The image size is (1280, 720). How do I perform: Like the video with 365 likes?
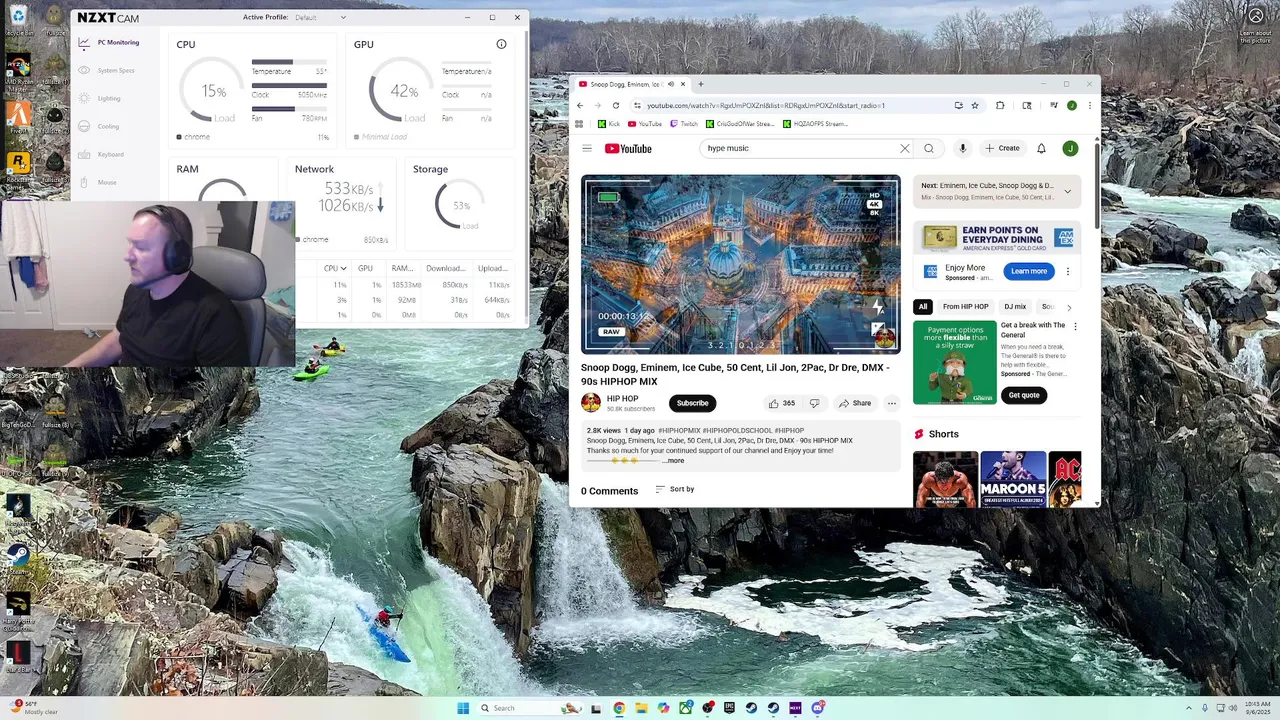tap(780, 403)
